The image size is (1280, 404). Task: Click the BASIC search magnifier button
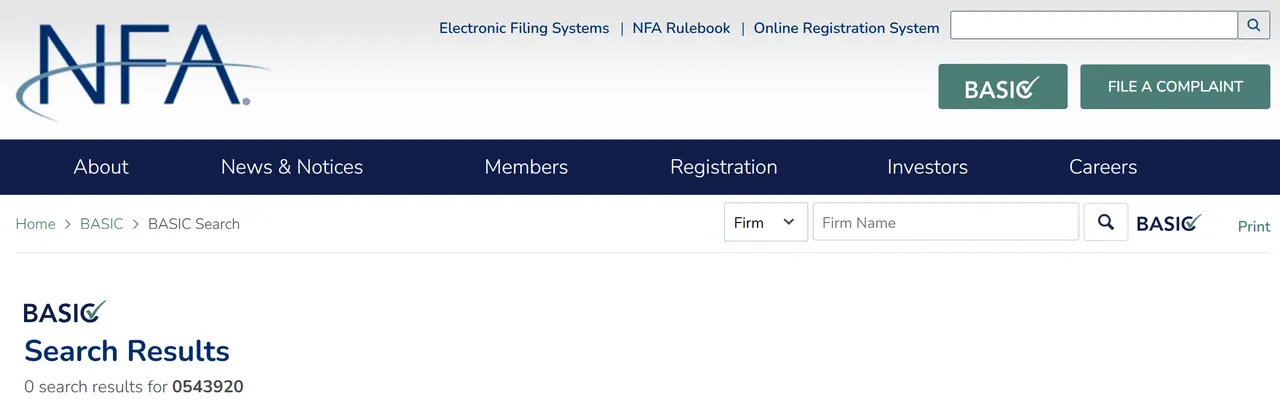click(1106, 222)
